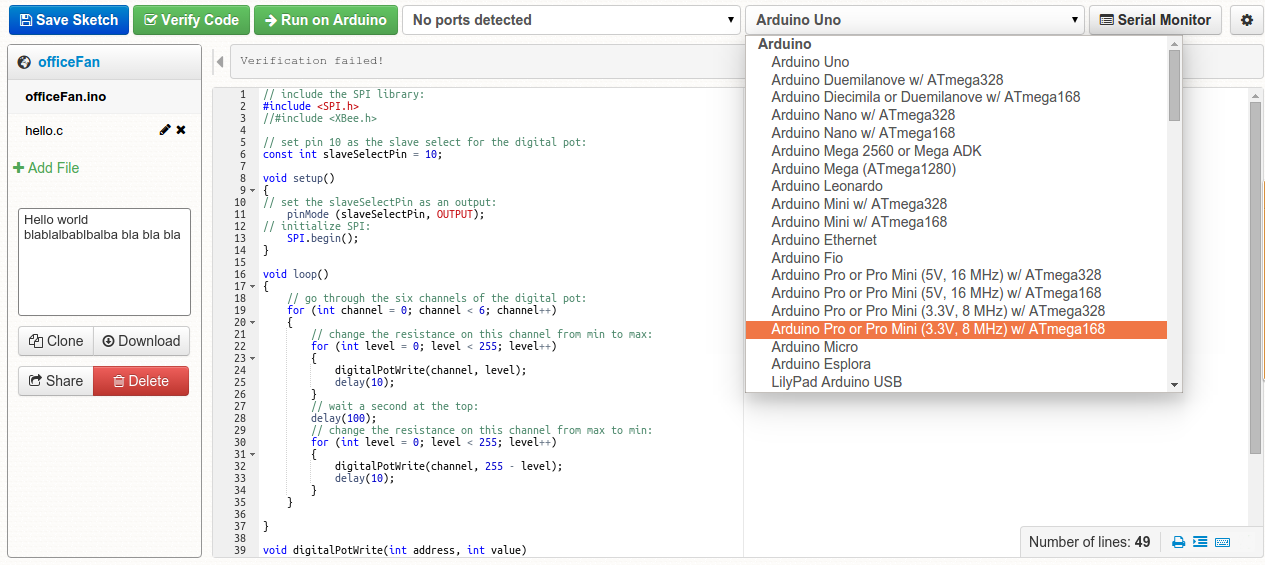Select Arduino Mini w/ ATmega328
The height and width of the screenshot is (565, 1265).
pyautogui.click(x=956, y=204)
